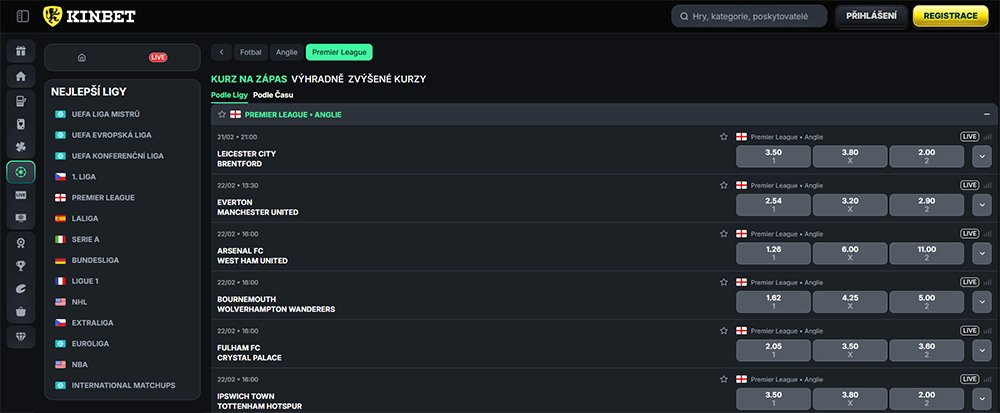The width and height of the screenshot is (1000, 413).
Task: Favorite the Ipswich Town vs Tottenham match
Action: pos(724,379)
